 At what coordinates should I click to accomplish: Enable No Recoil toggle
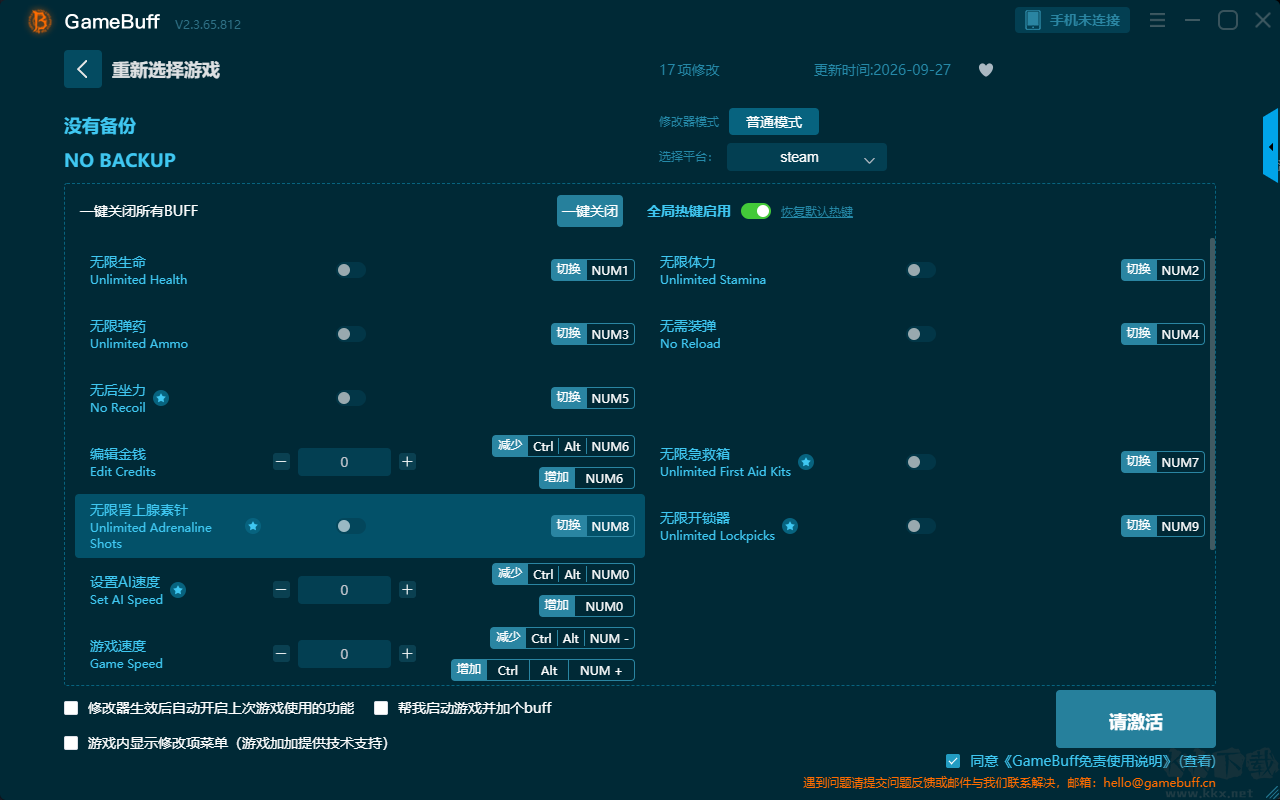pos(351,398)
